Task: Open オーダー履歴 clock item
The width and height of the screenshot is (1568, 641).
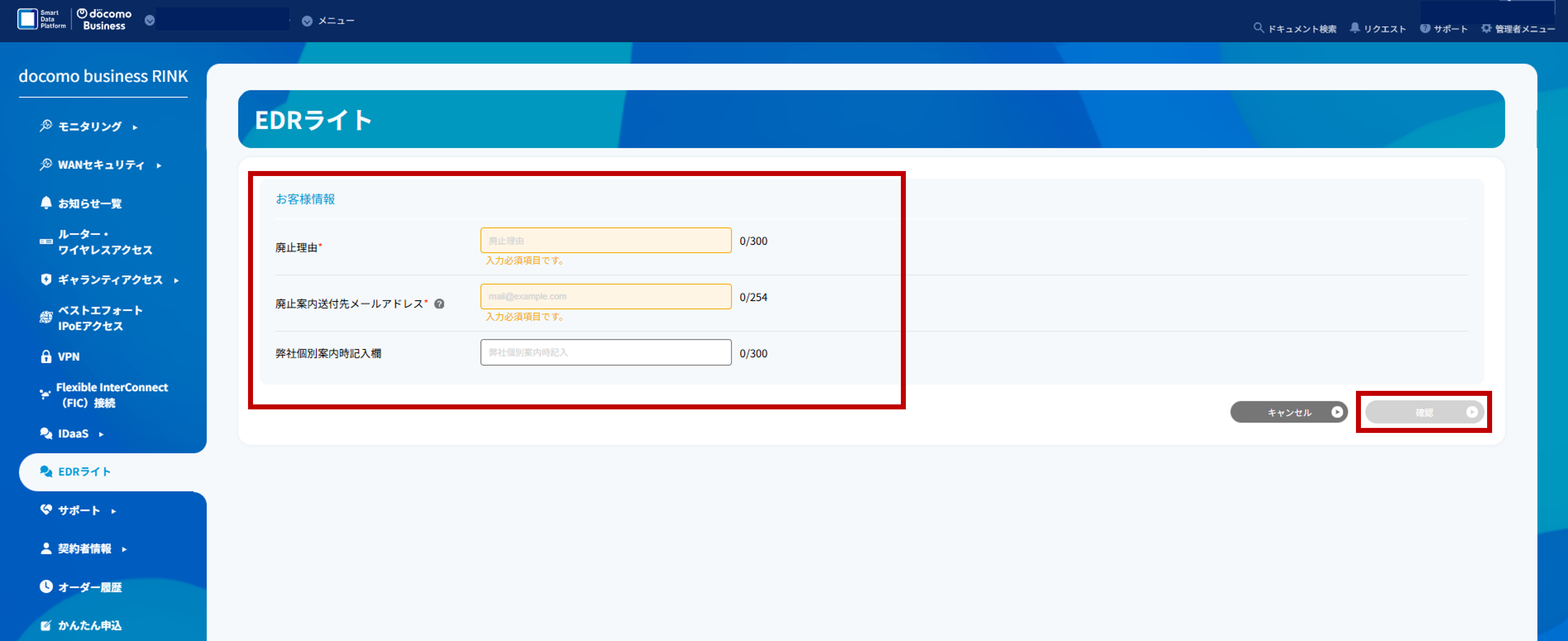Action: (46, 587)
